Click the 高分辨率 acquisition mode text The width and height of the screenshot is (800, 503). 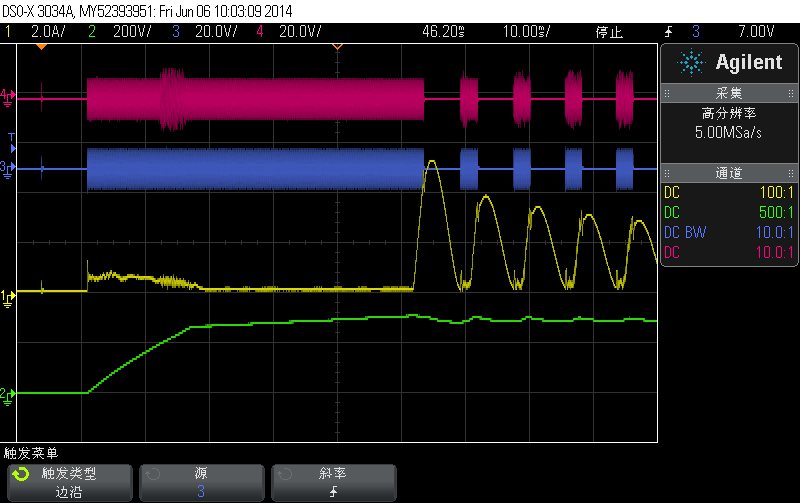pyautogui.click(x=729, y=113)
